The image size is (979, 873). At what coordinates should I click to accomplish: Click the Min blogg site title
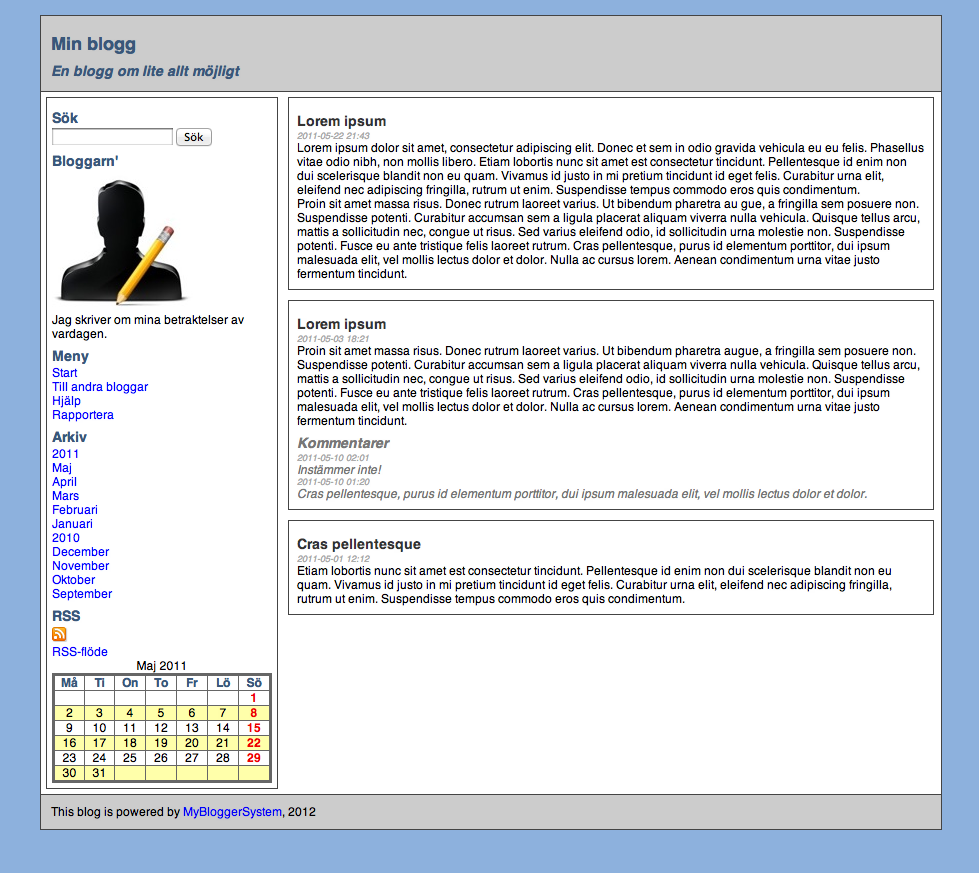[93, 44]
